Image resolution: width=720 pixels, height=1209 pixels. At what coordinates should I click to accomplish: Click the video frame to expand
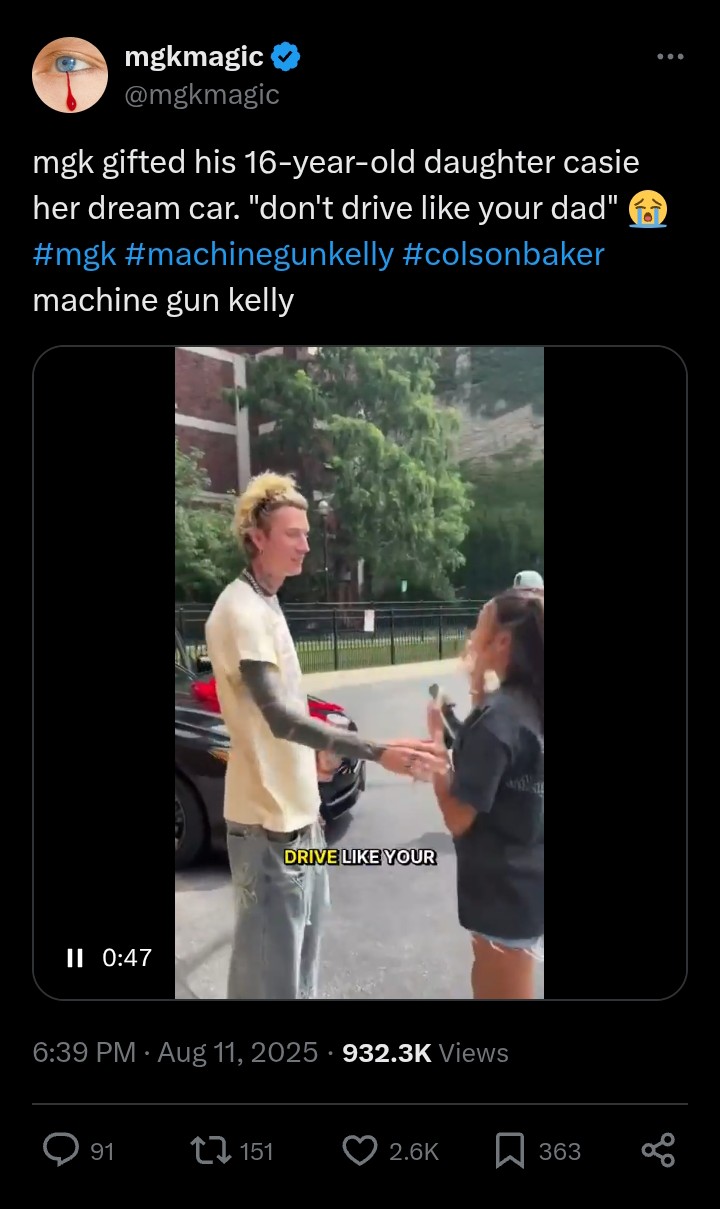(359, 672)
